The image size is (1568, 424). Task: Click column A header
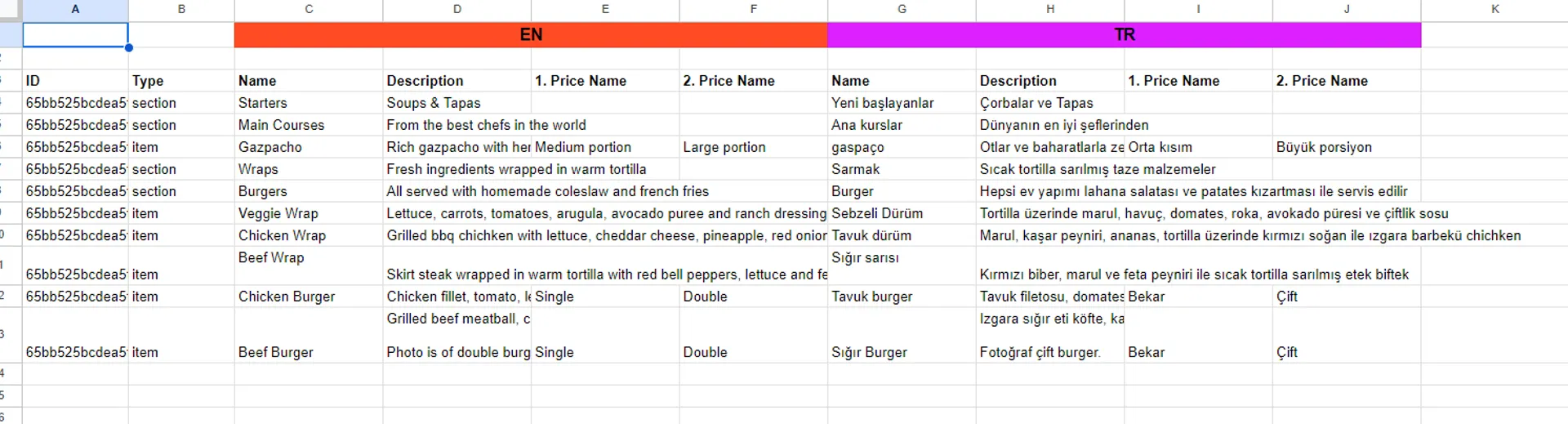[75, 9]
